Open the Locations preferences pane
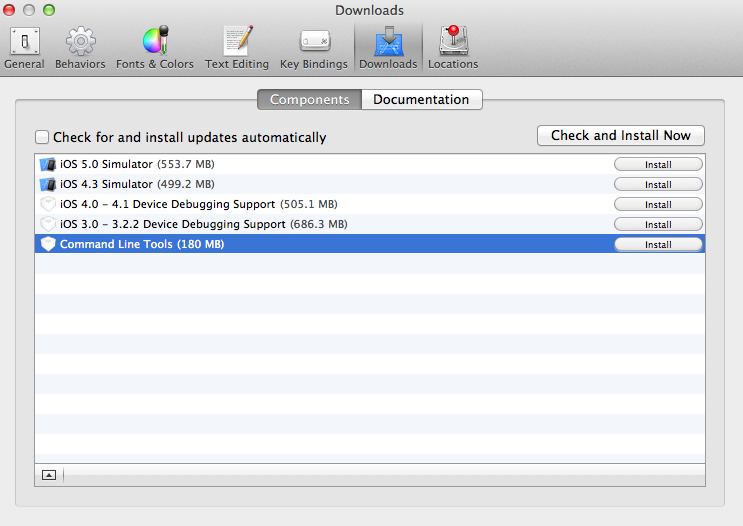Viewport: 743px width, 526px height. tap(453, 48)
